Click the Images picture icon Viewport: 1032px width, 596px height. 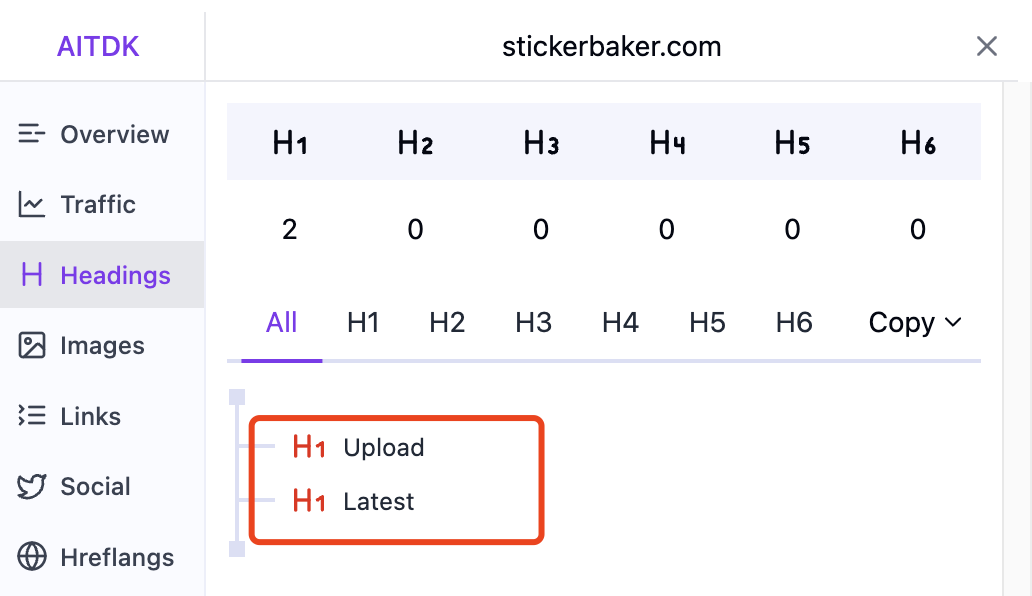pyautogui.click(x=32, y=346)
